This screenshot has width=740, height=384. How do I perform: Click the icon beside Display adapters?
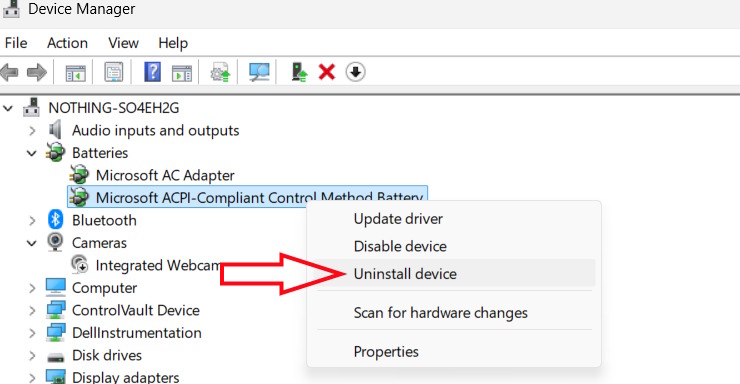tap(56, 377)
